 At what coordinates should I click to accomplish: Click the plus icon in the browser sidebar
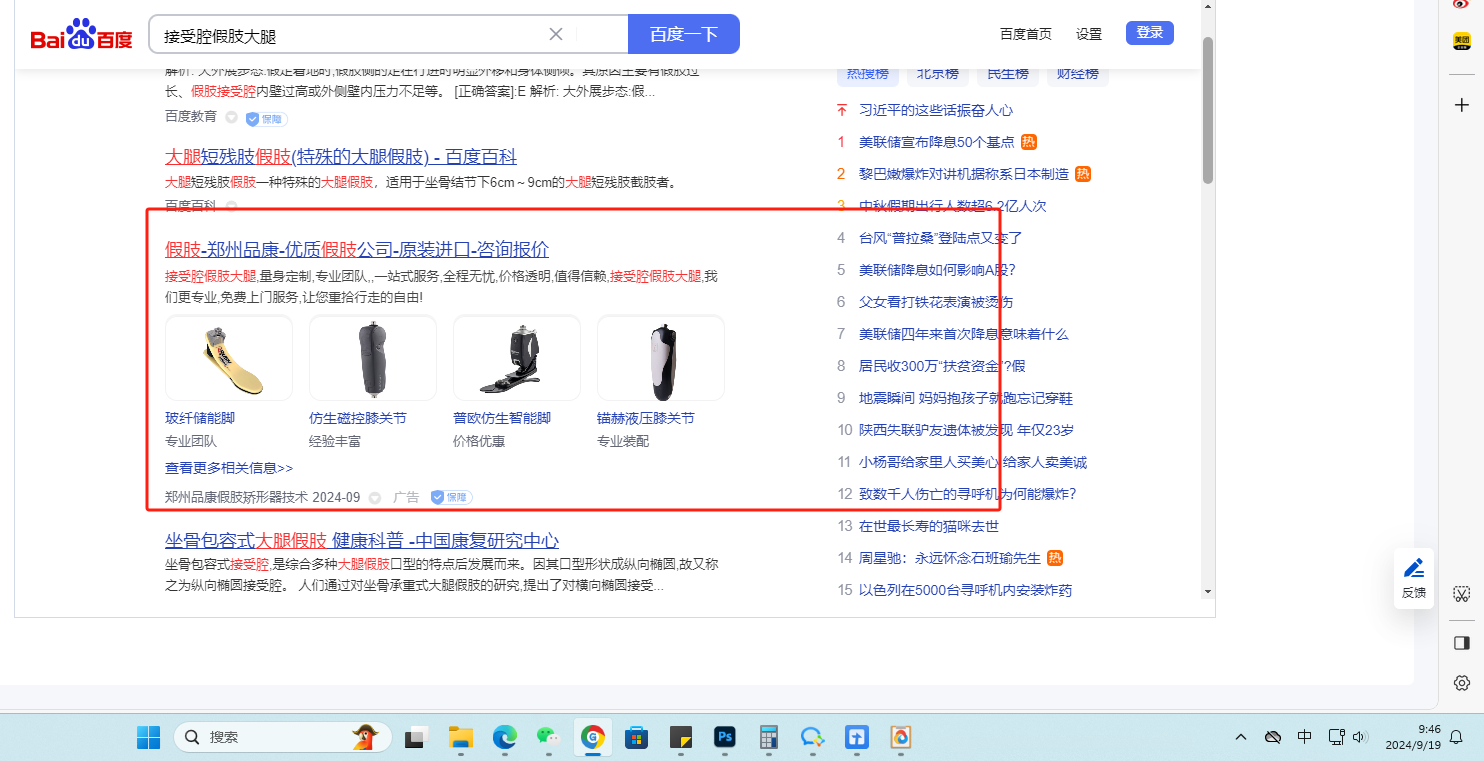click(1461, 105)
